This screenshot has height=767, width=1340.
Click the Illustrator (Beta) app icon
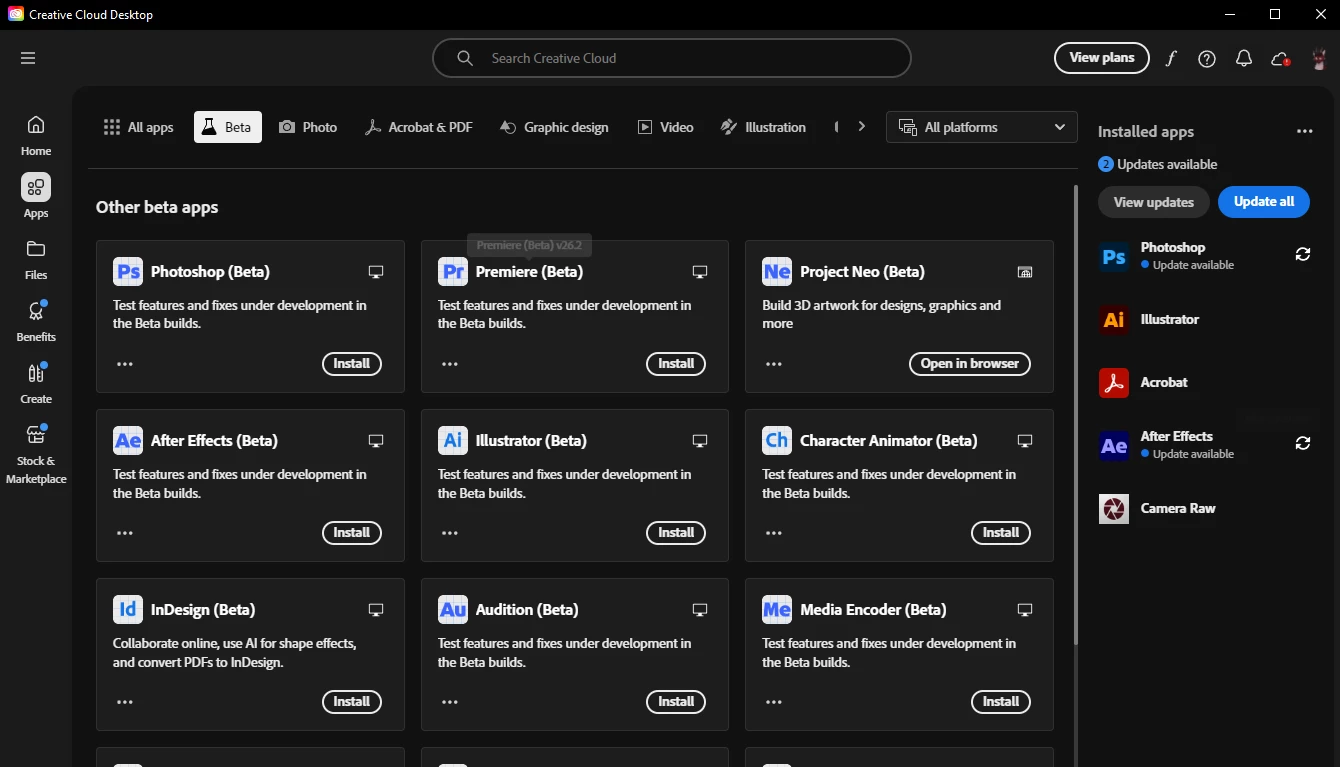(453, 441)
